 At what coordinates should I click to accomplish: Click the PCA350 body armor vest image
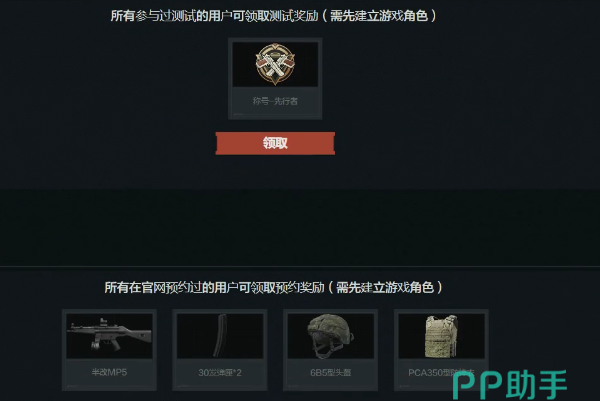(x=442, y=336)
